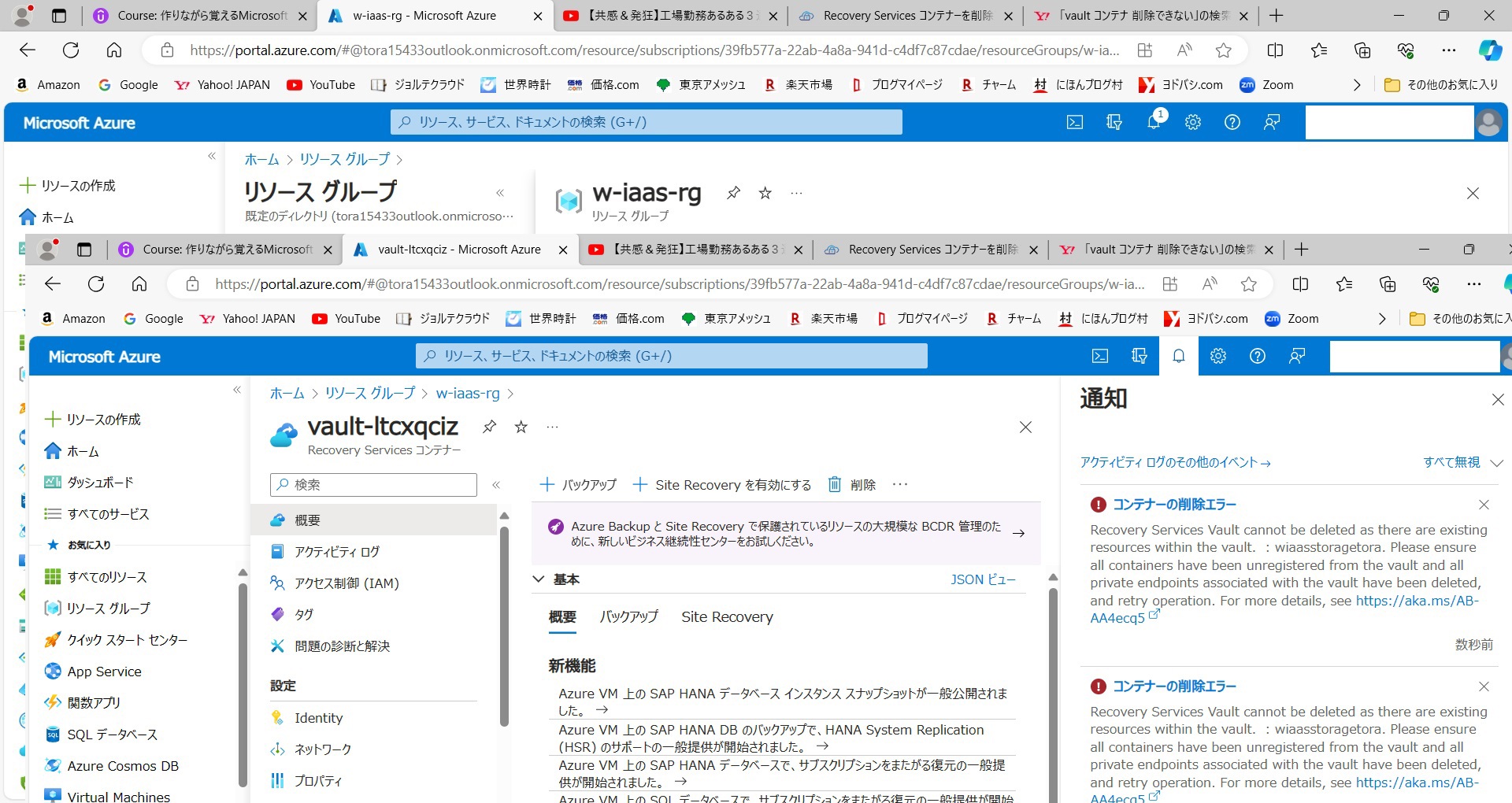Collapse the front window Azure sidebar
Screen dimensions: 1512x803
tap(237, 390)
